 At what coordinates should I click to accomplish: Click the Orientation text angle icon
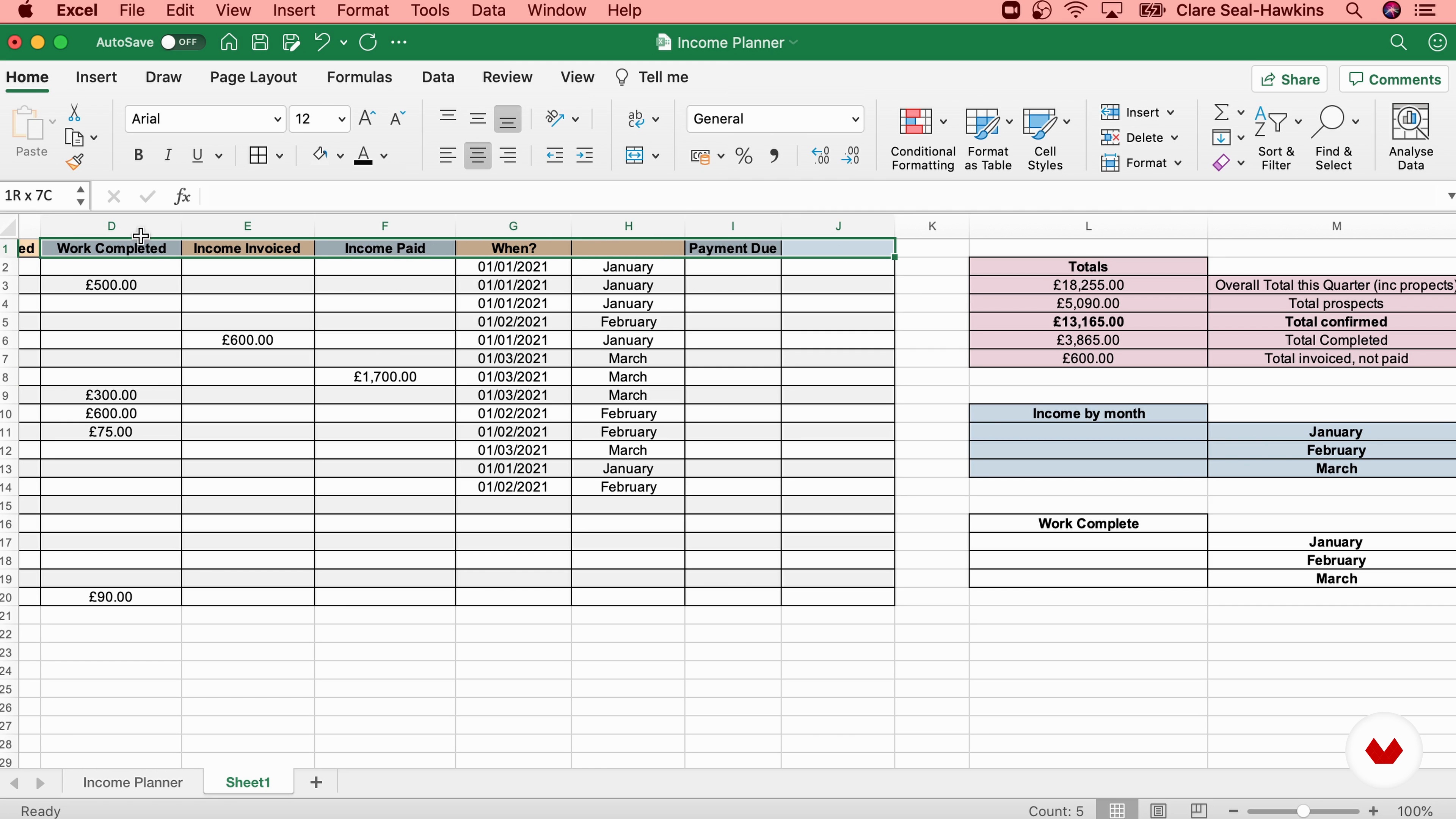click(554, 118)
